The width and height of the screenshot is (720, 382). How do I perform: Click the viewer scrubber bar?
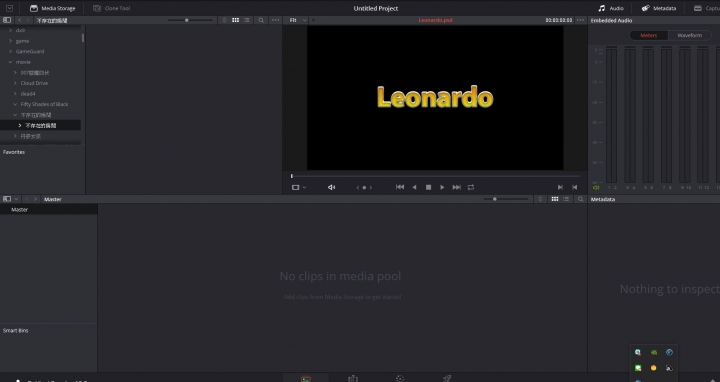tap(435, 176)
